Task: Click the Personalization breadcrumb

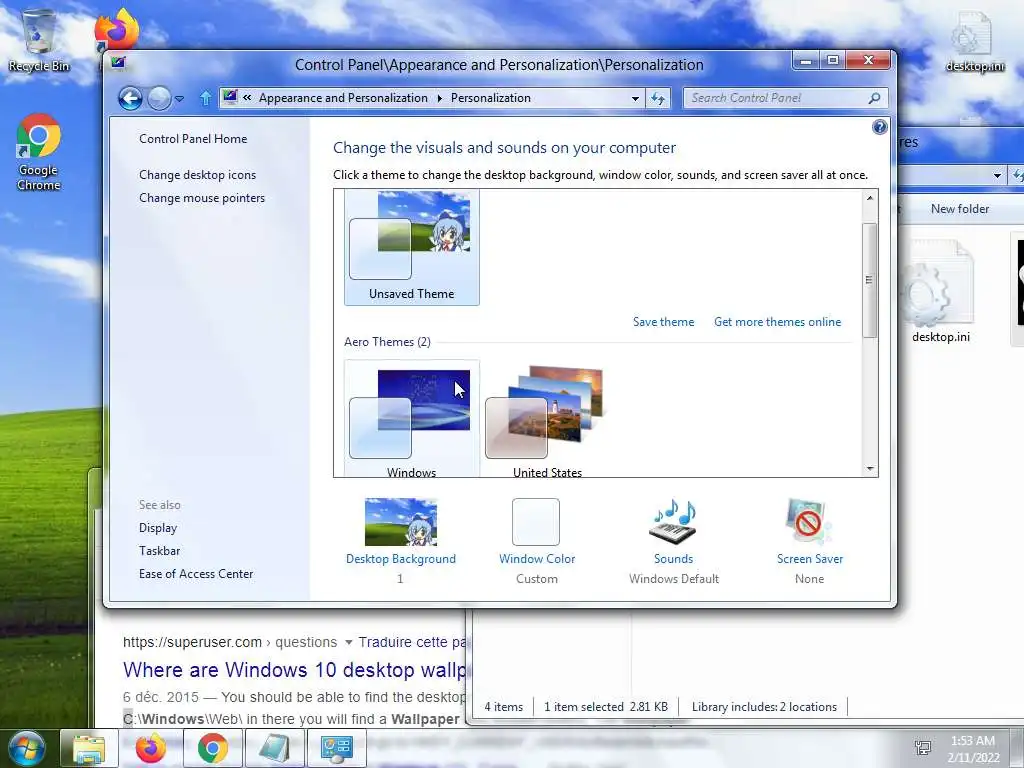Action: point(490,98)
